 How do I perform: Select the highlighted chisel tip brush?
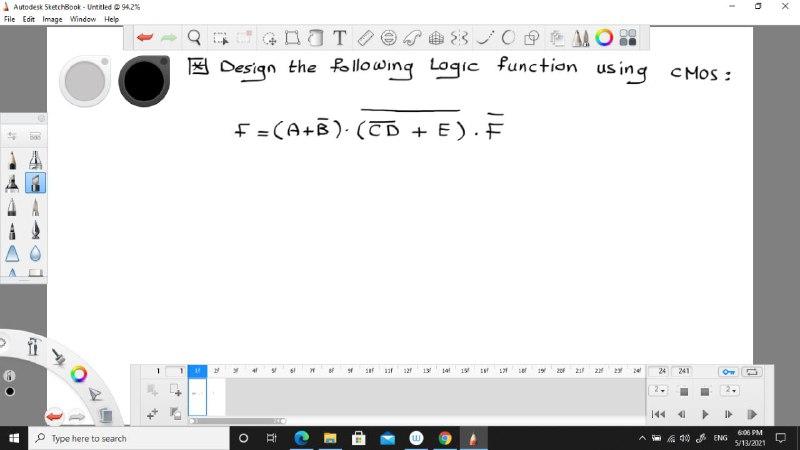click(35, 183)
